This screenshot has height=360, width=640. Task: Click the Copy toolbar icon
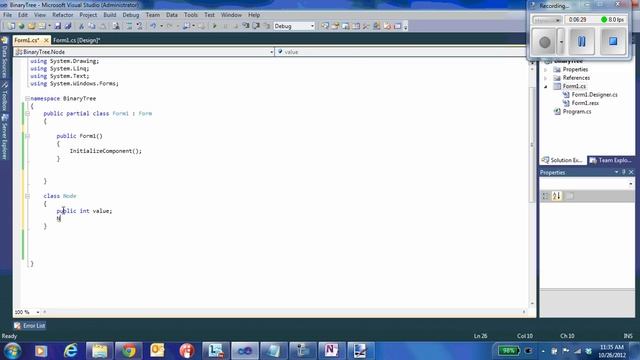click(x=91, y=26)
